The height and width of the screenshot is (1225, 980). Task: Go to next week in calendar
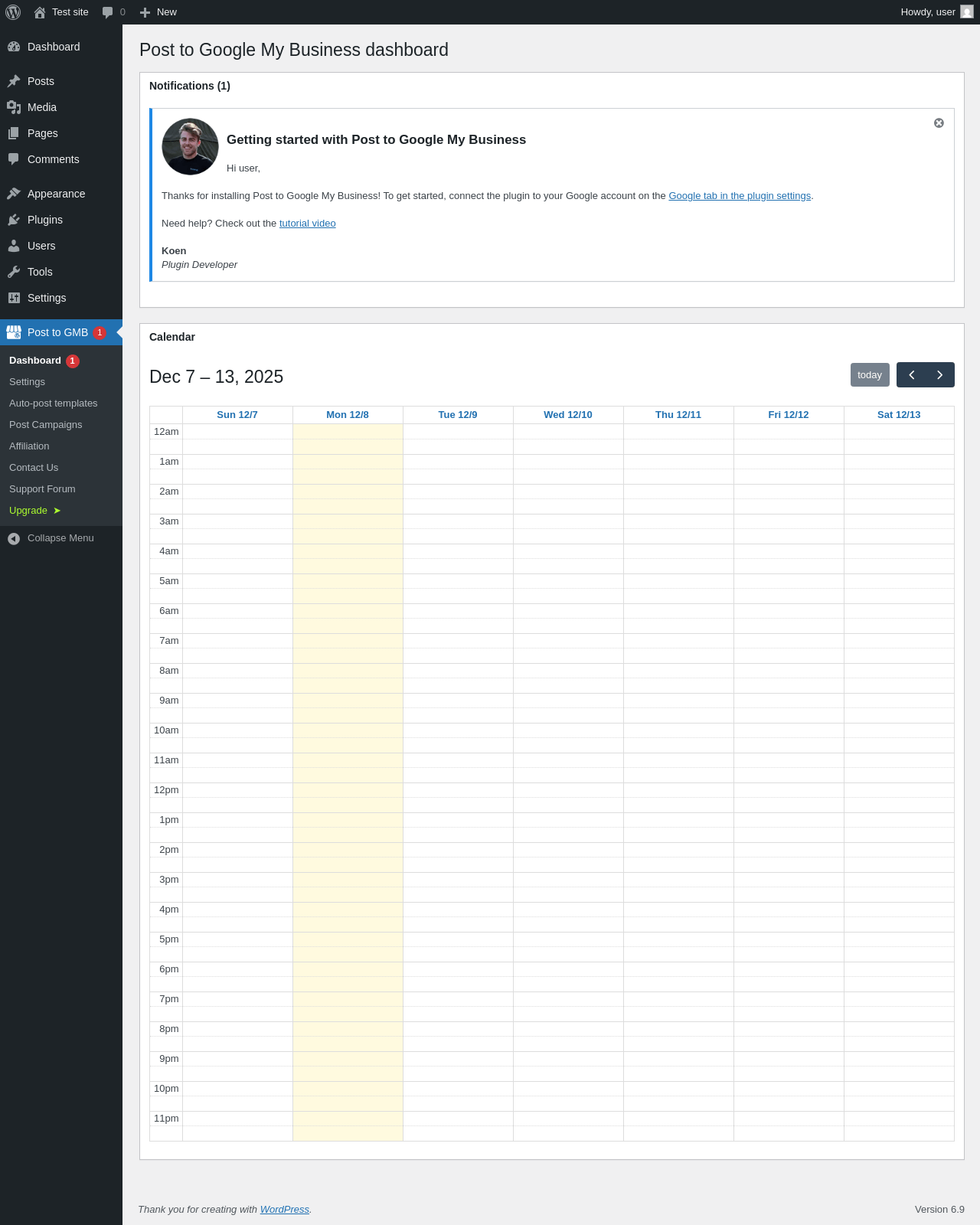tap(940, 375)
